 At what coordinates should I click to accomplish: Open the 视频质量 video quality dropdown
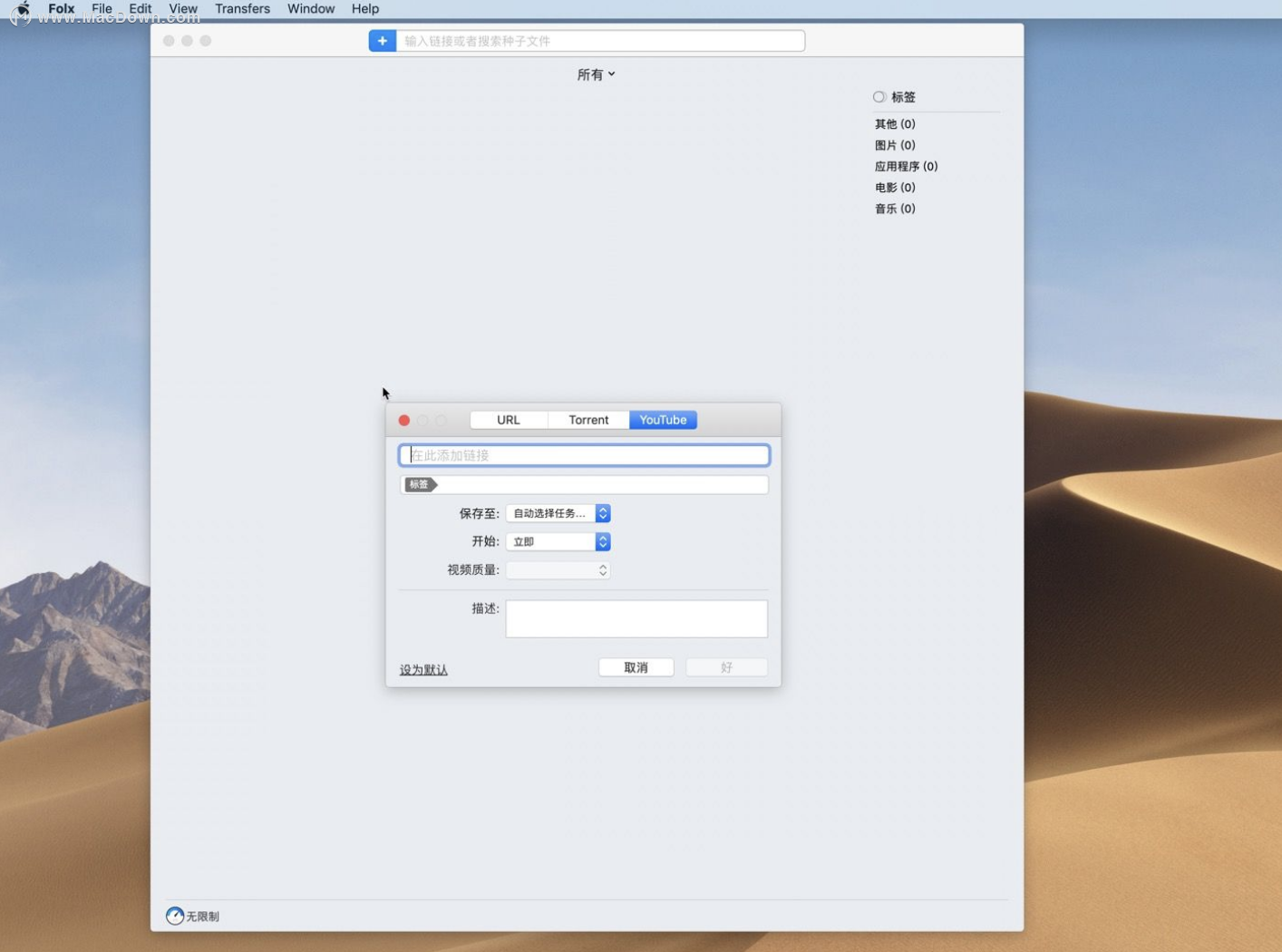[558, 569]
